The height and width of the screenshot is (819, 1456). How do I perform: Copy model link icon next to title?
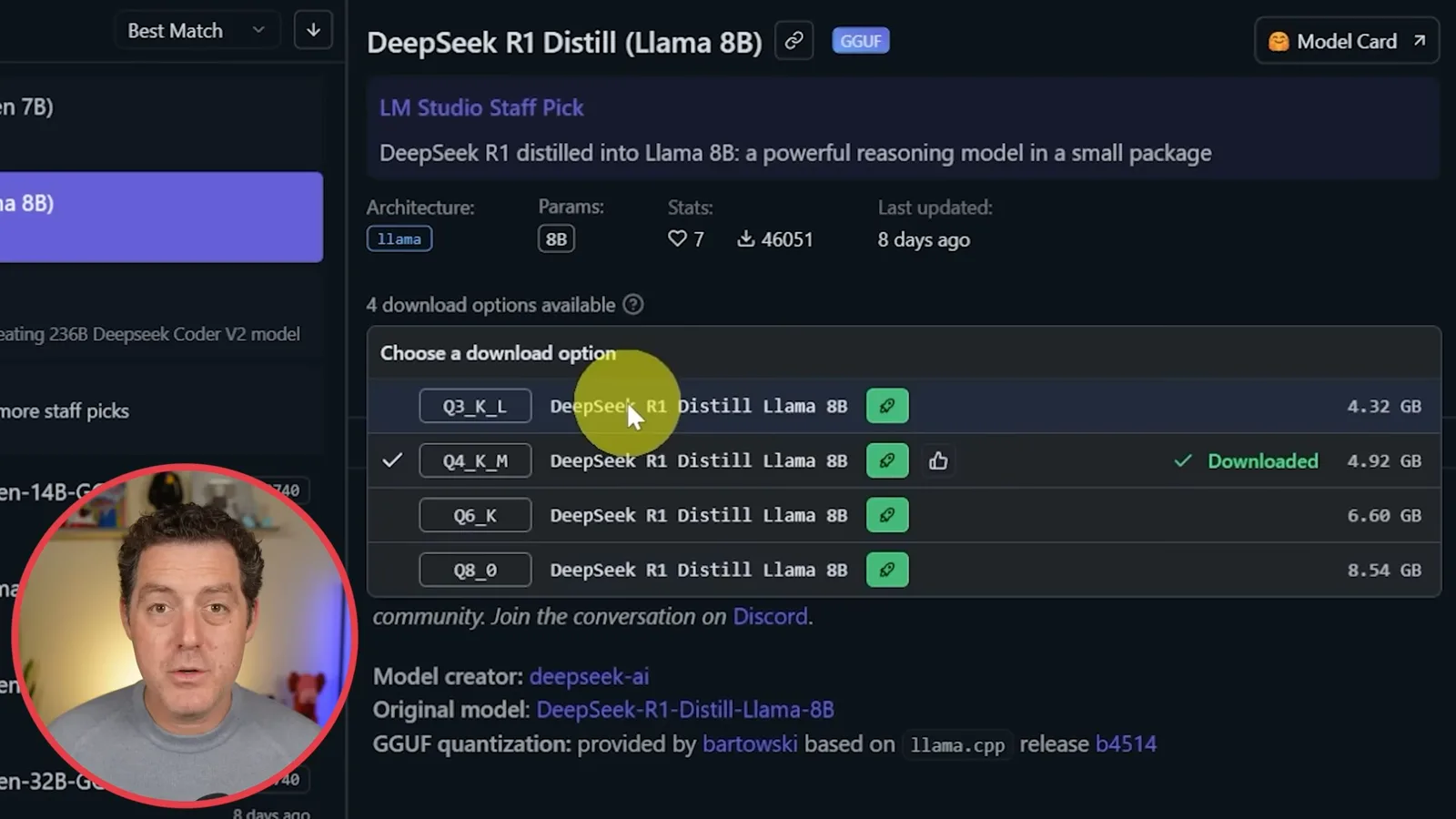(794, 41)
